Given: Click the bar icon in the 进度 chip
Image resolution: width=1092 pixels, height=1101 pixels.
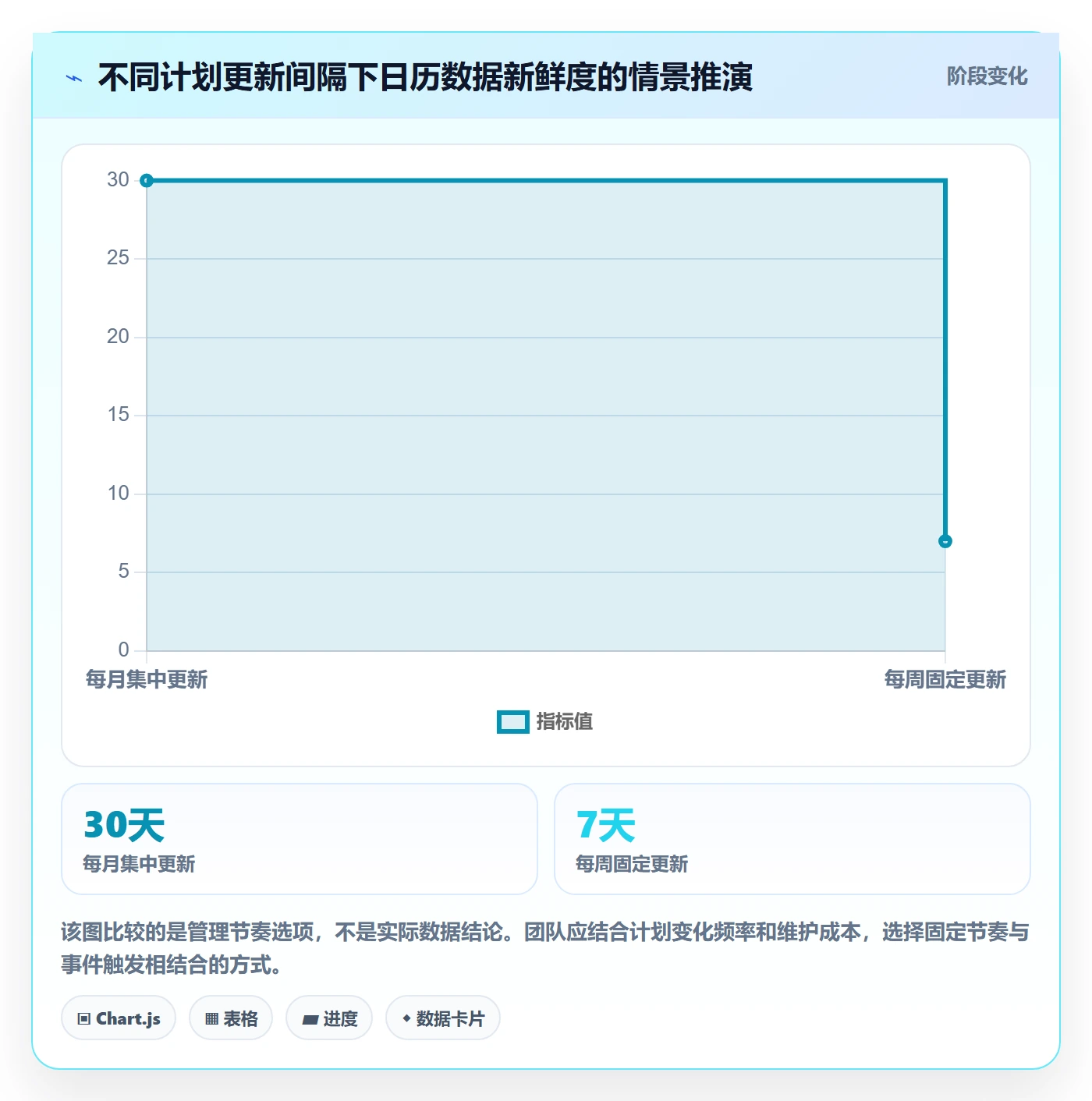Looking at the screenshot, I should pyautogui.click(x=310, y=1019).
